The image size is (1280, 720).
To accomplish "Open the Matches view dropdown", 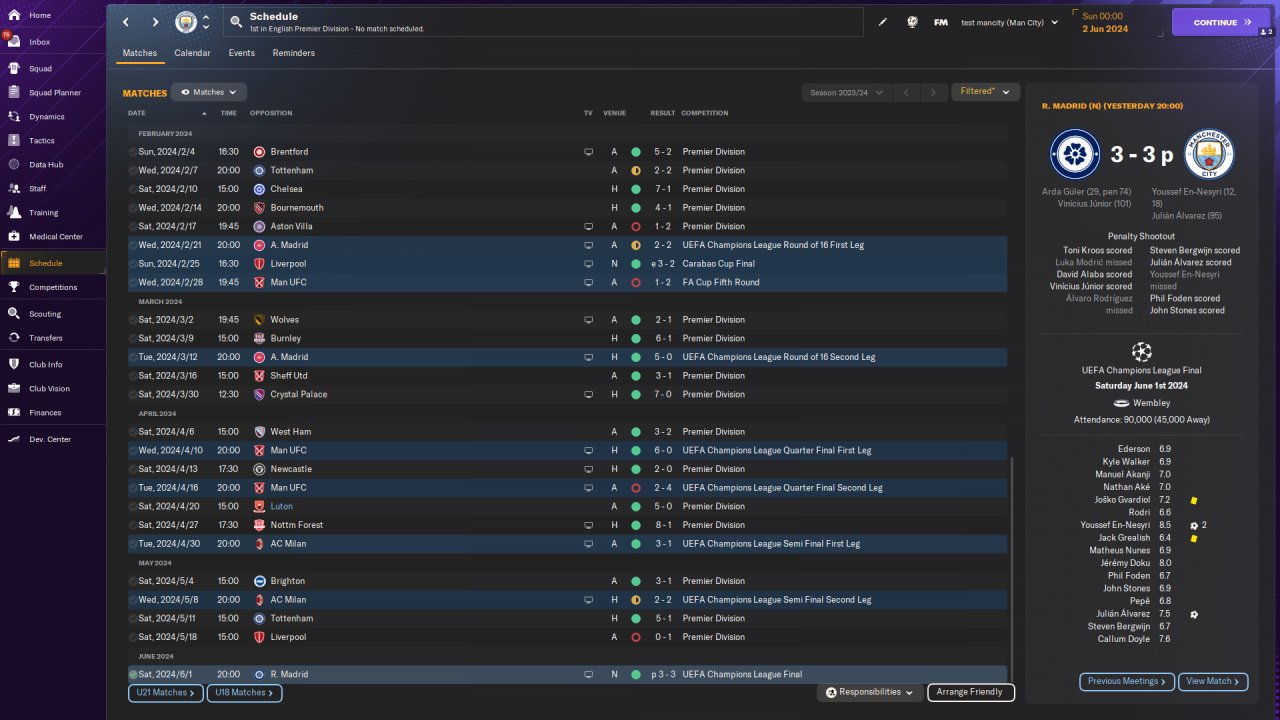I will tap(209, 92).
